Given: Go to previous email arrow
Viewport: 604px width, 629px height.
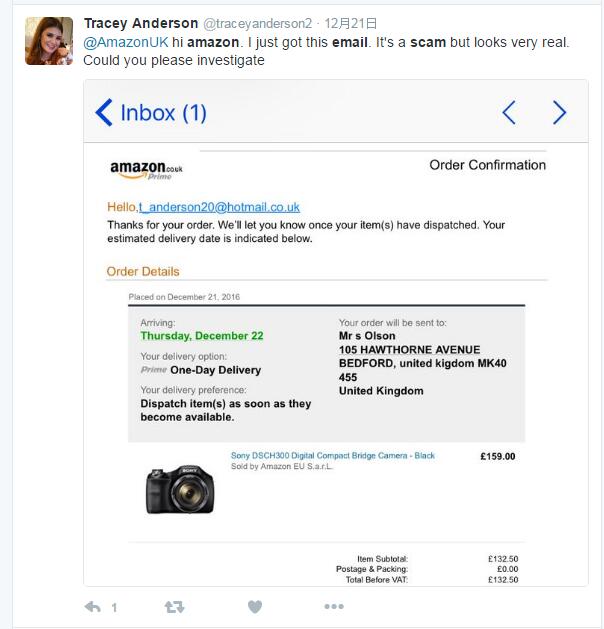Looking at the screenshot, I should [508, 112].
